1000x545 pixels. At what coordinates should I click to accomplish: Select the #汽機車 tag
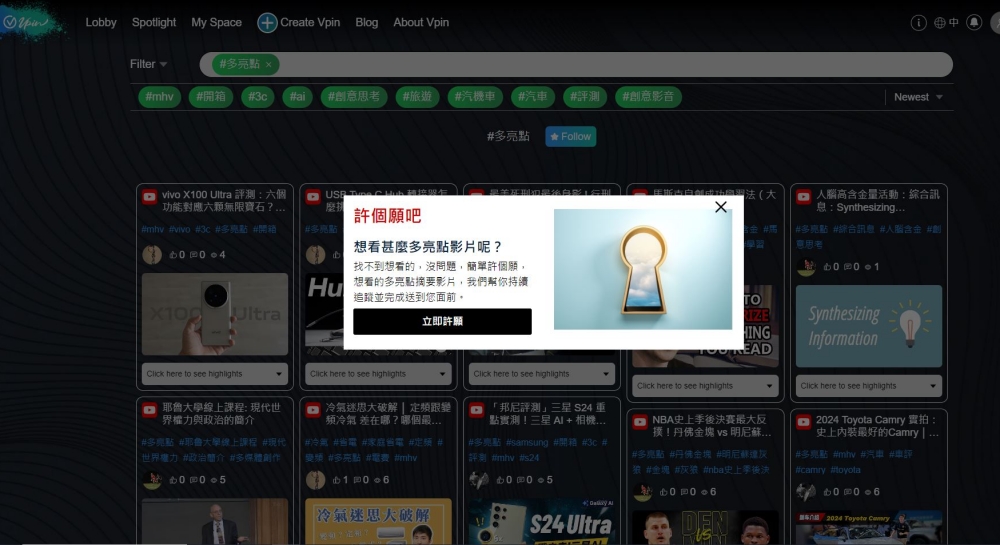pos(474,97)
